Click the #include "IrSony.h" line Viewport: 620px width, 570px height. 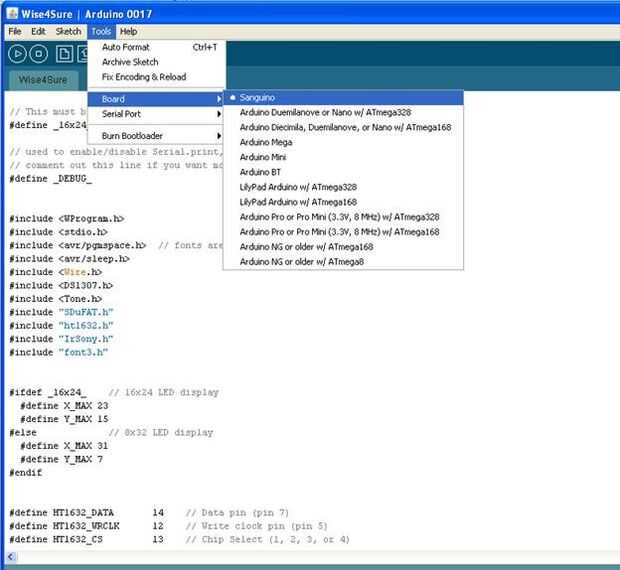61,339
